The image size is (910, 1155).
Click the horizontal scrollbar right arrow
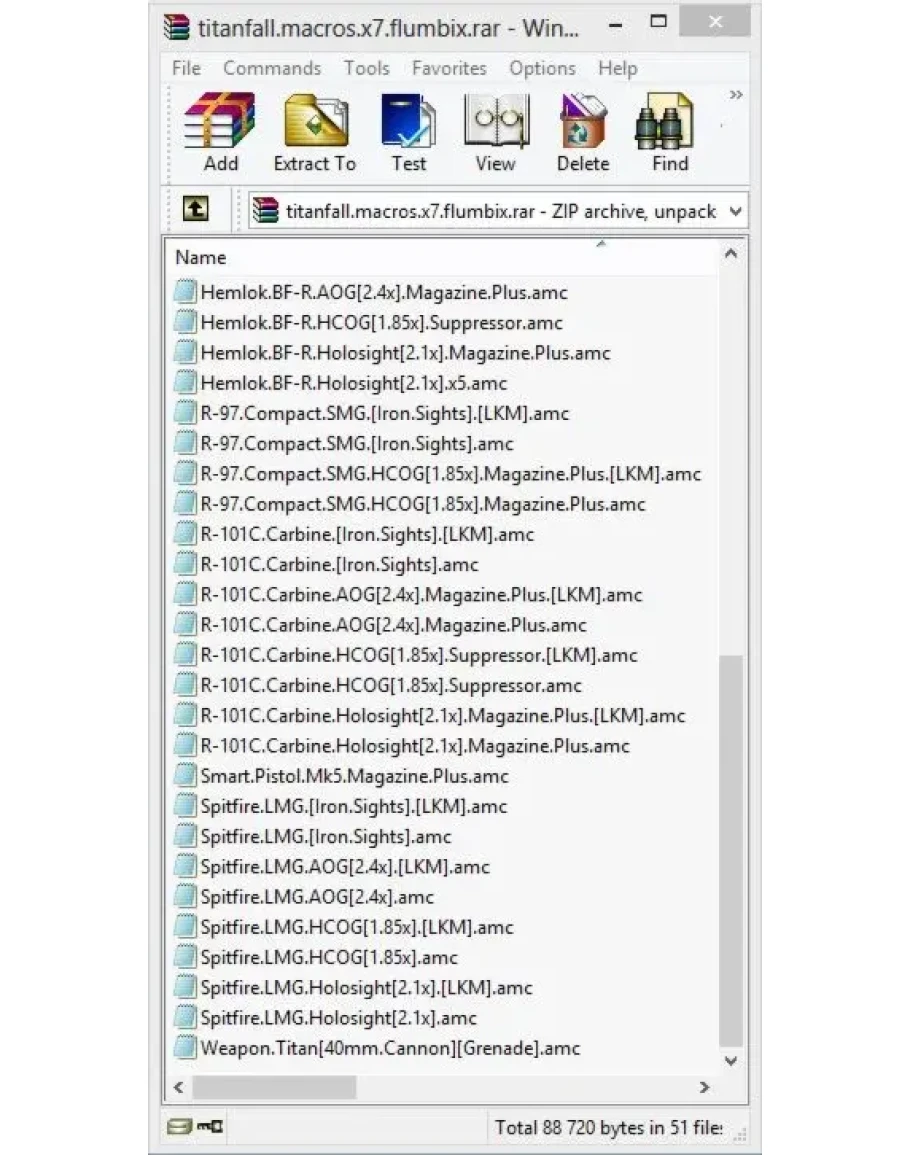coord(704,1087)
